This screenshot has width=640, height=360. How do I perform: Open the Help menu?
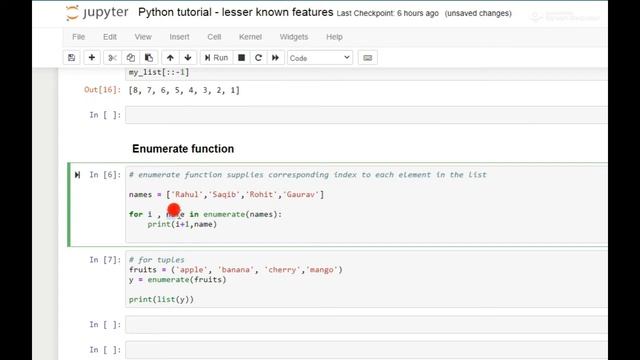click(x=334, y=37)
